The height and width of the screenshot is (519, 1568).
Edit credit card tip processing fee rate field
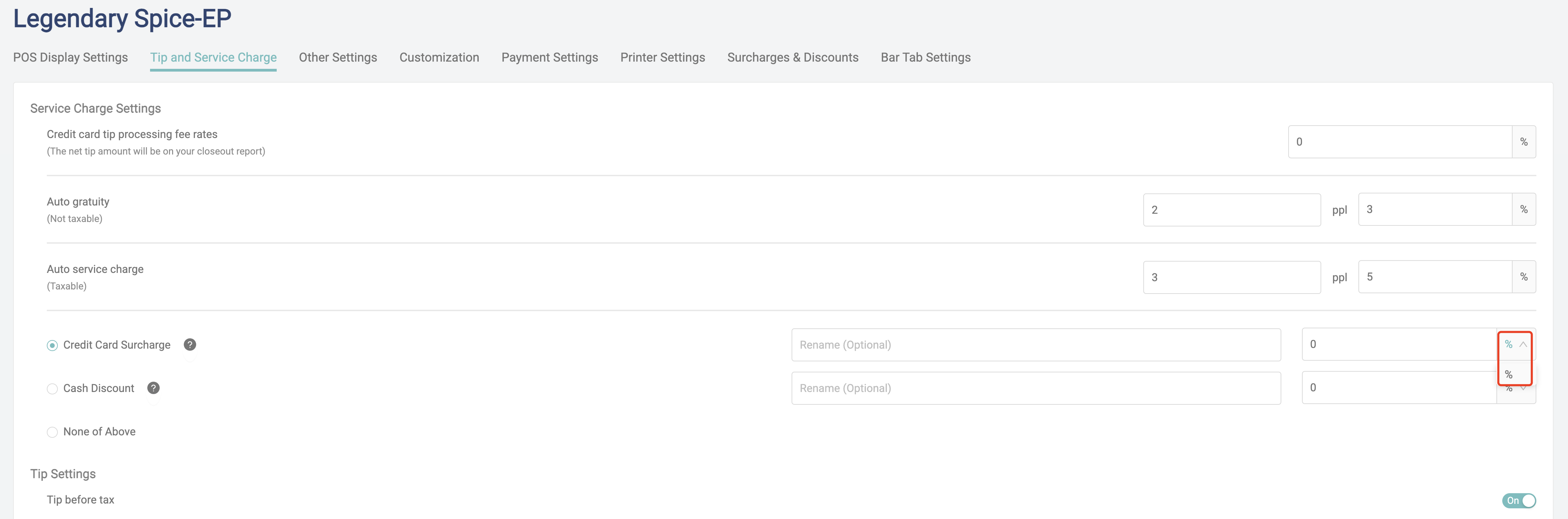tap(1400, 142)
